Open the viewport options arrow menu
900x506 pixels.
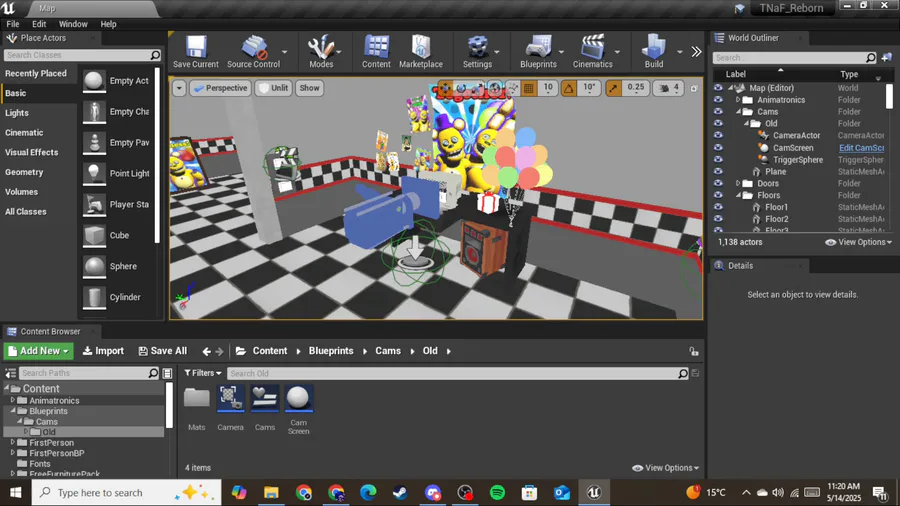pos(179,88)
